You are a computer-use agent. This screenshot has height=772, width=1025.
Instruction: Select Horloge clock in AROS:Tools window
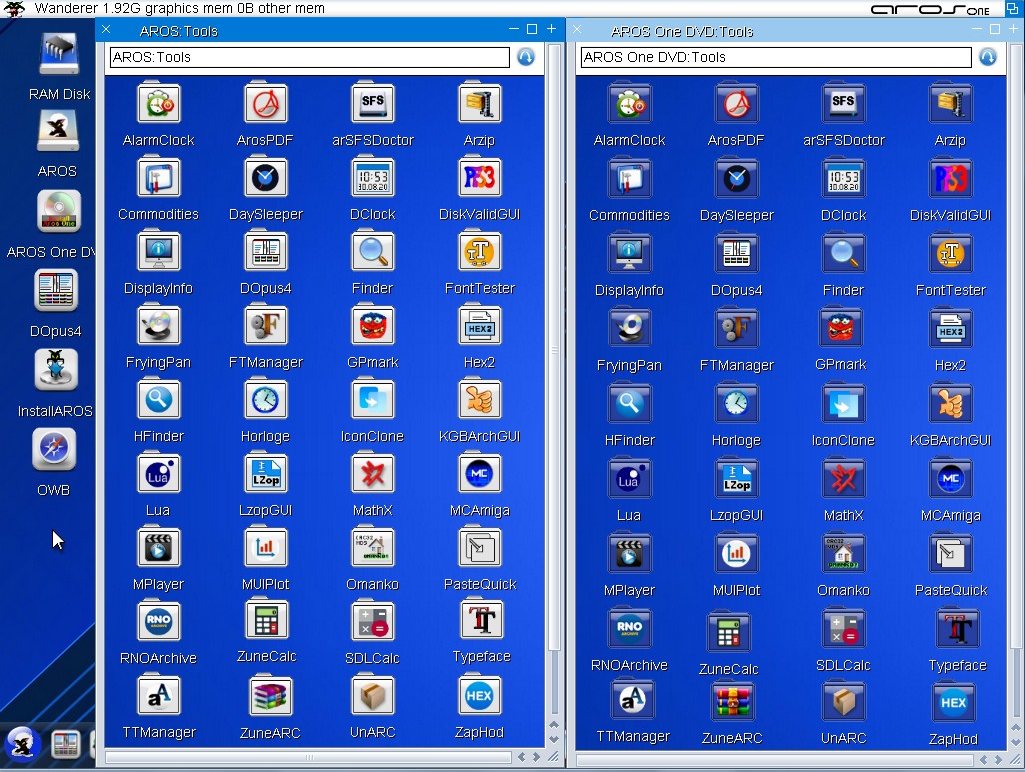point(265,399)
